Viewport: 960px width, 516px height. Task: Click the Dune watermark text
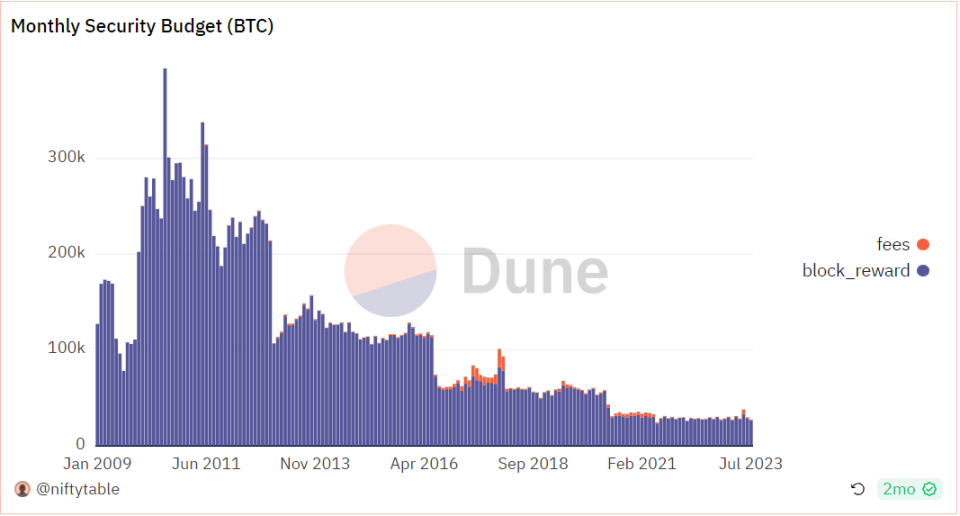534,271
